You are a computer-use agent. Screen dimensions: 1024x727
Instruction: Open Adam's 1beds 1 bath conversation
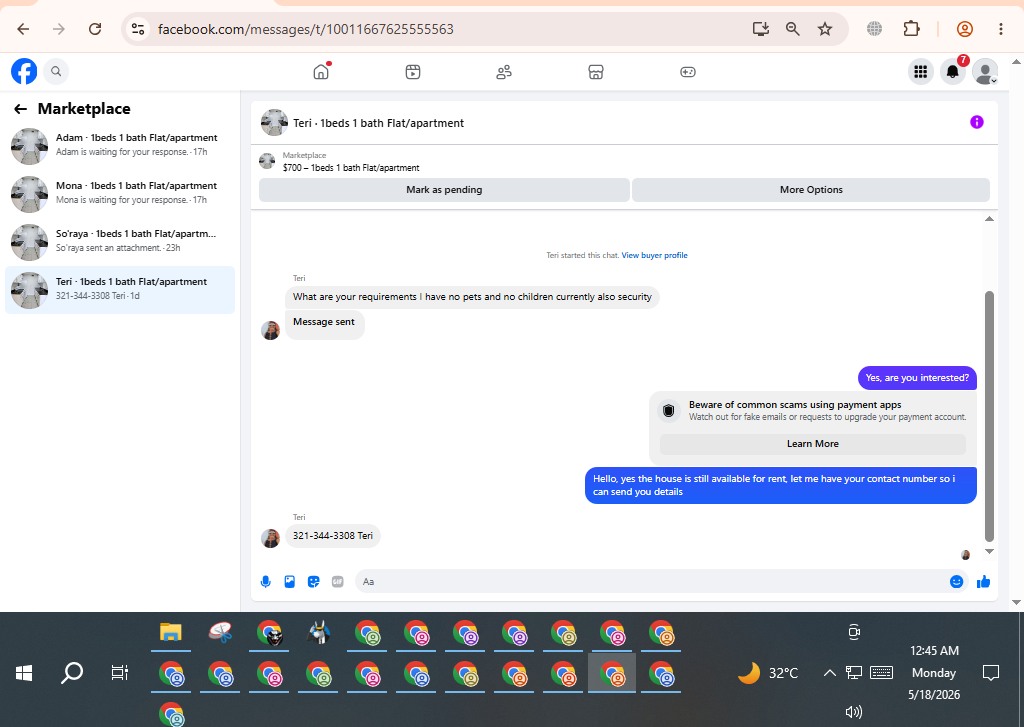point(120,145)
